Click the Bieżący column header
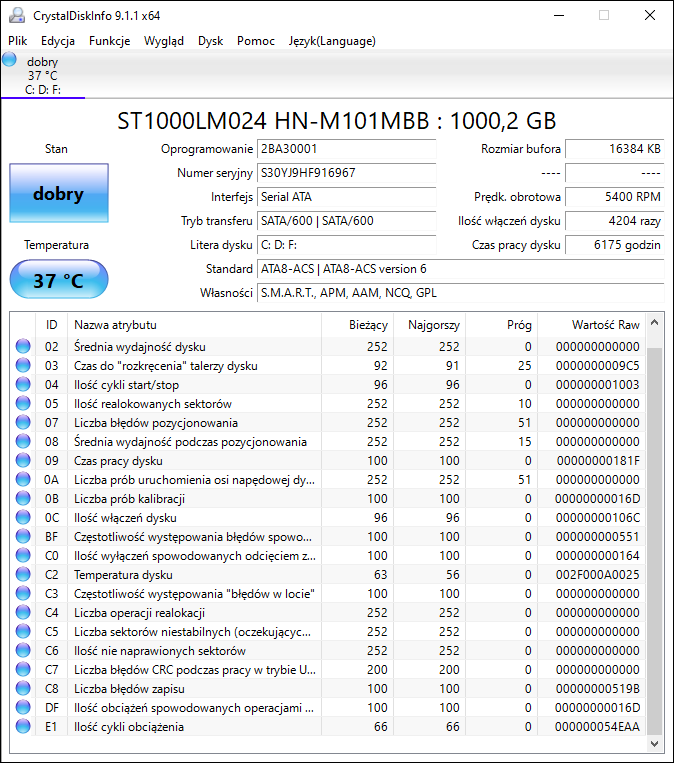This screenshot has height=763, width=674. tap(357, 325)
